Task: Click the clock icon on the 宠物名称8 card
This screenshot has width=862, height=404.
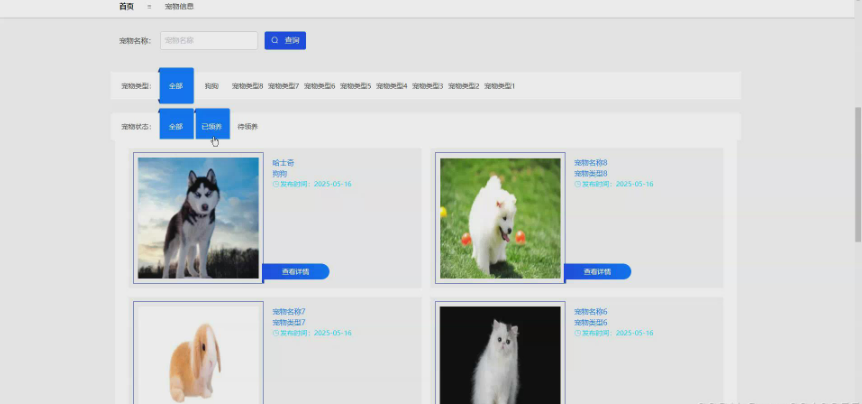Action: coord(577,184)
